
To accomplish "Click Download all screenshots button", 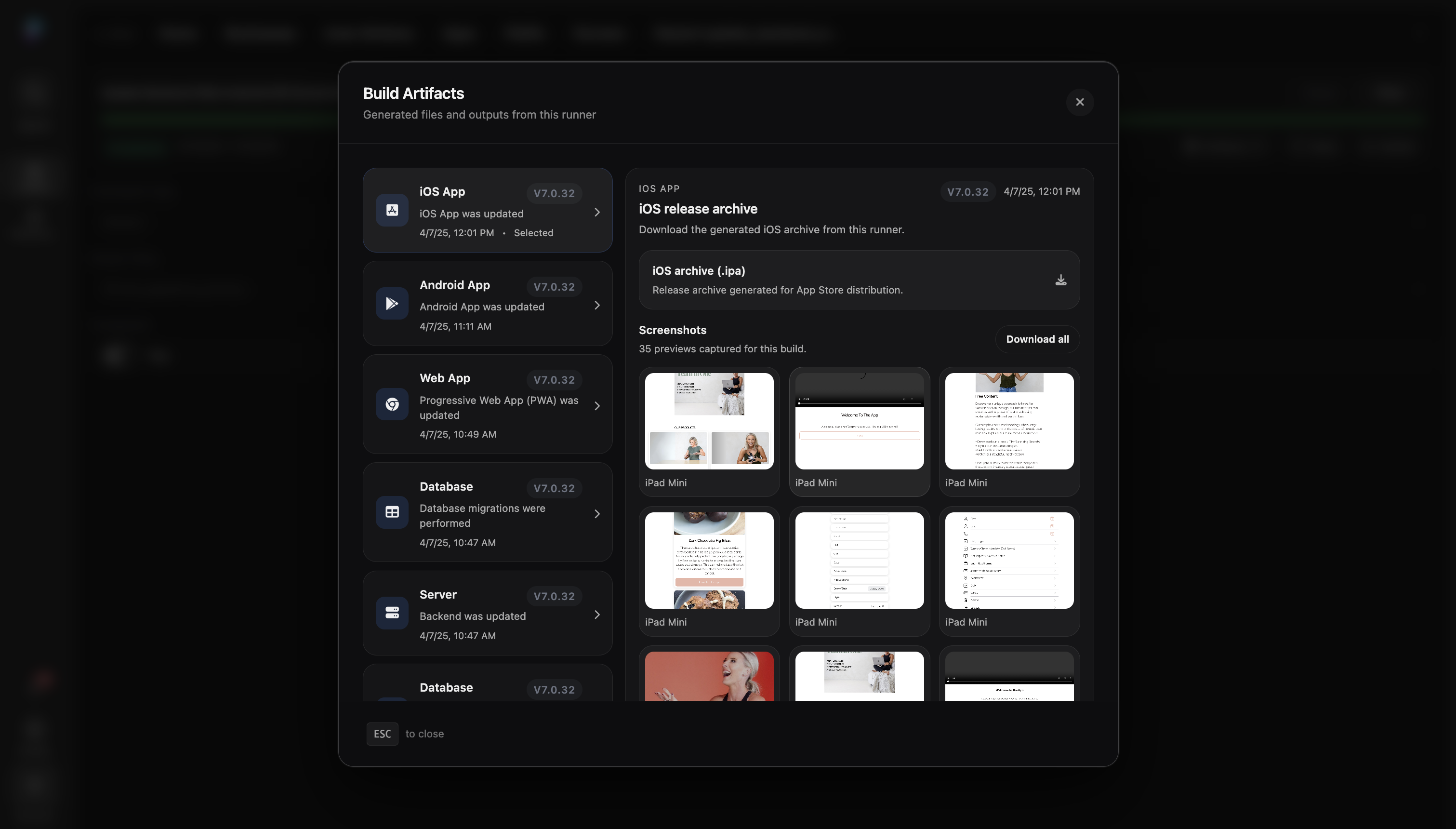I will pos(1037,339).
